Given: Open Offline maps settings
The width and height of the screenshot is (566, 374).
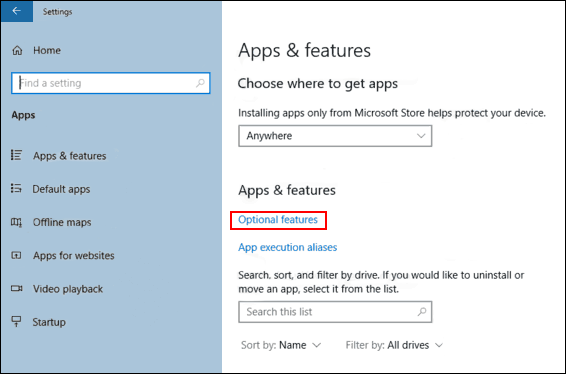Looking at the screenshot, I should pyautogui.click(x=62, y=222).
